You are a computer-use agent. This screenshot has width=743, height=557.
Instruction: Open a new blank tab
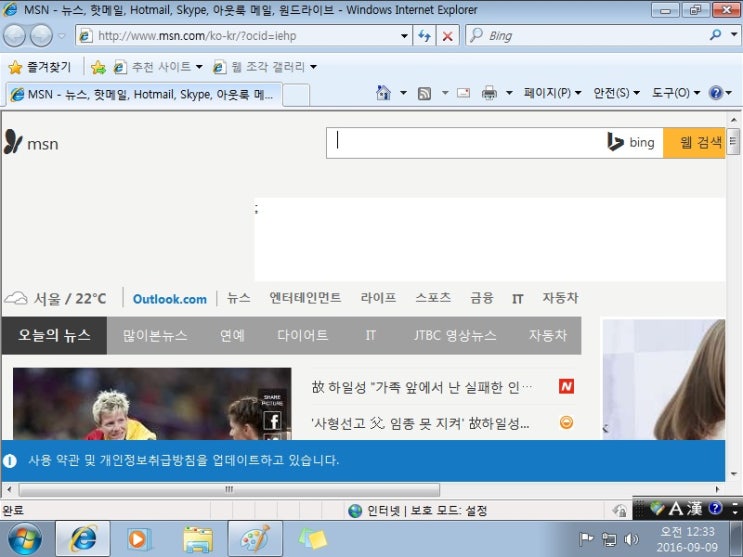click(296, 95)
